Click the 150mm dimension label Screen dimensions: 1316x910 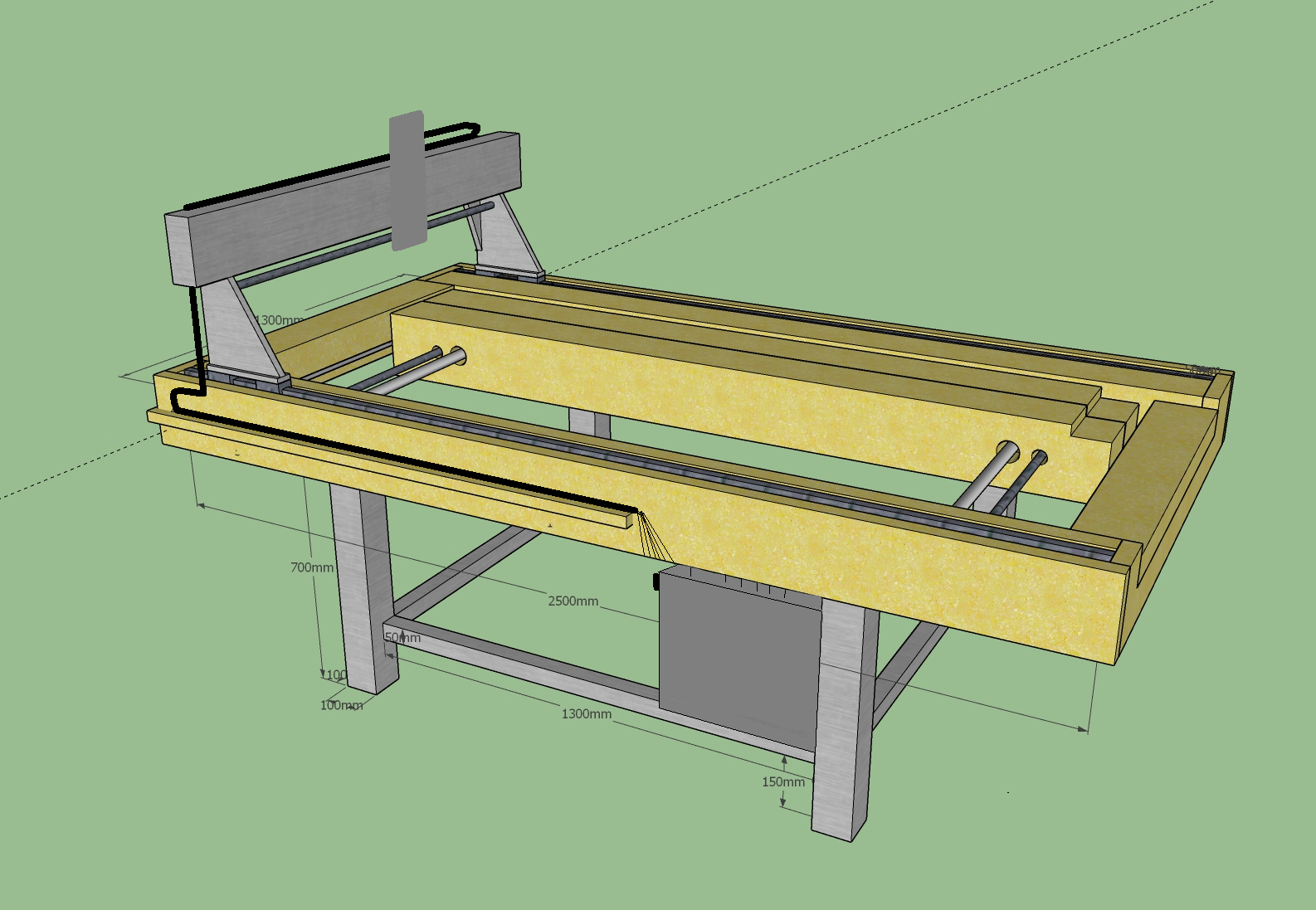782,781
